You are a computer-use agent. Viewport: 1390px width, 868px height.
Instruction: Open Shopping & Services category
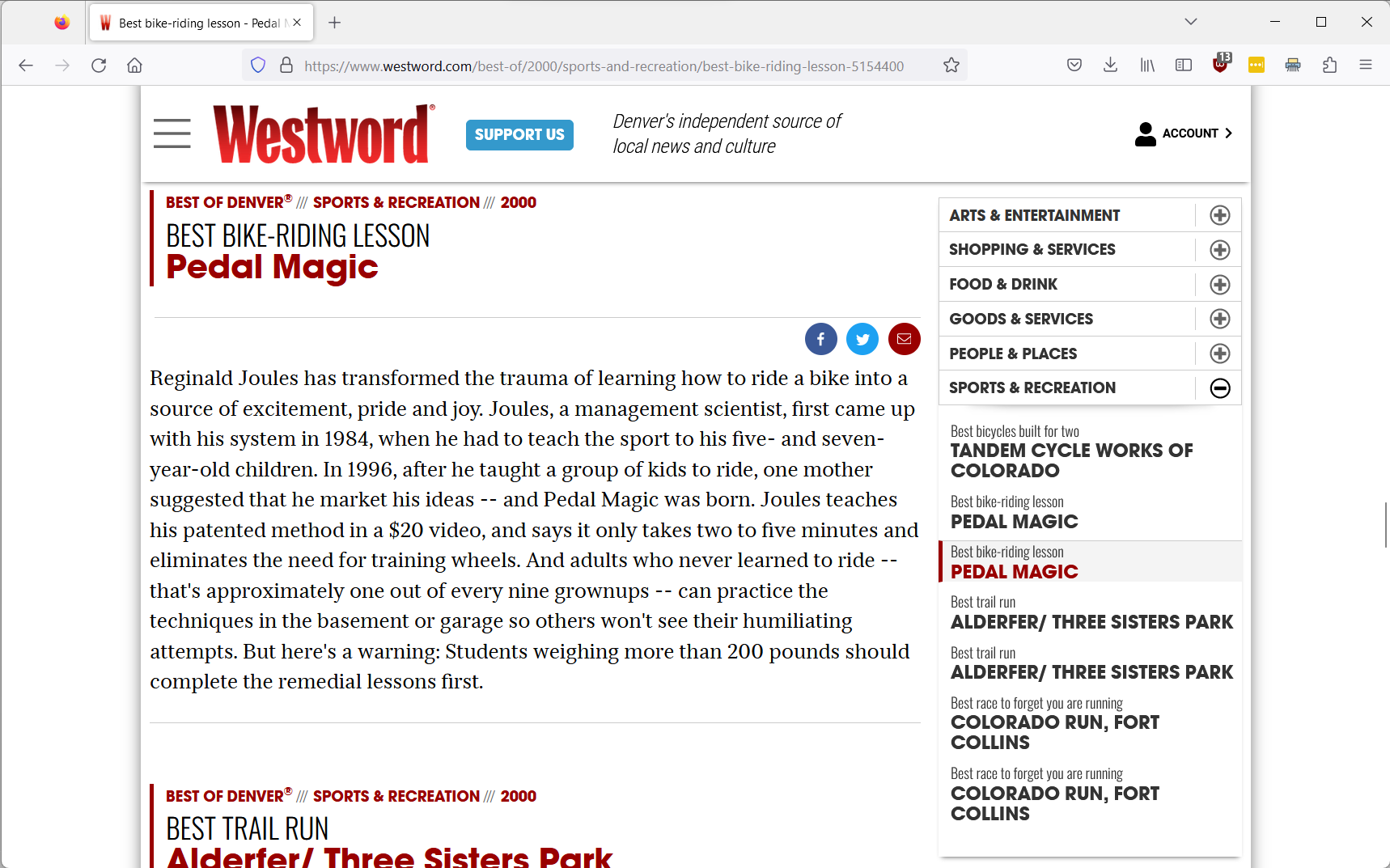click(x=1032, y=249)
